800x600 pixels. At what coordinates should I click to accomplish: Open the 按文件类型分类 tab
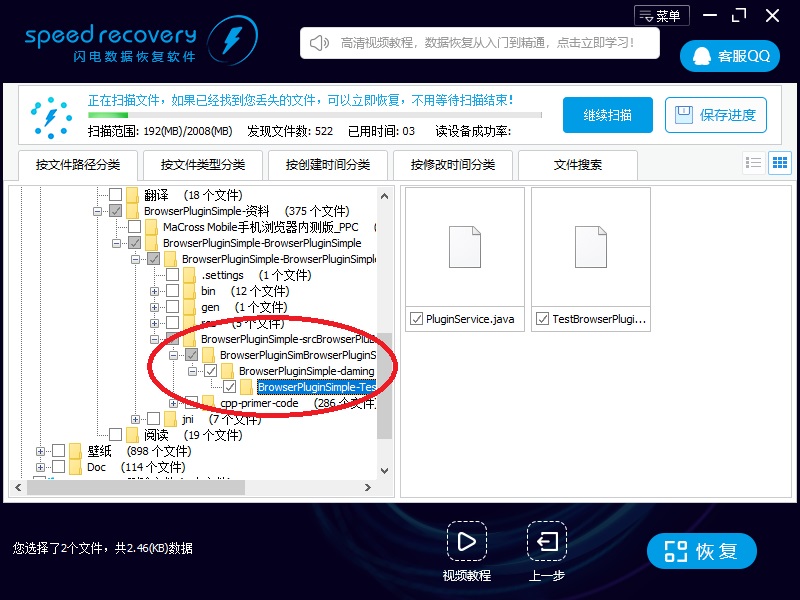(202, 165)
